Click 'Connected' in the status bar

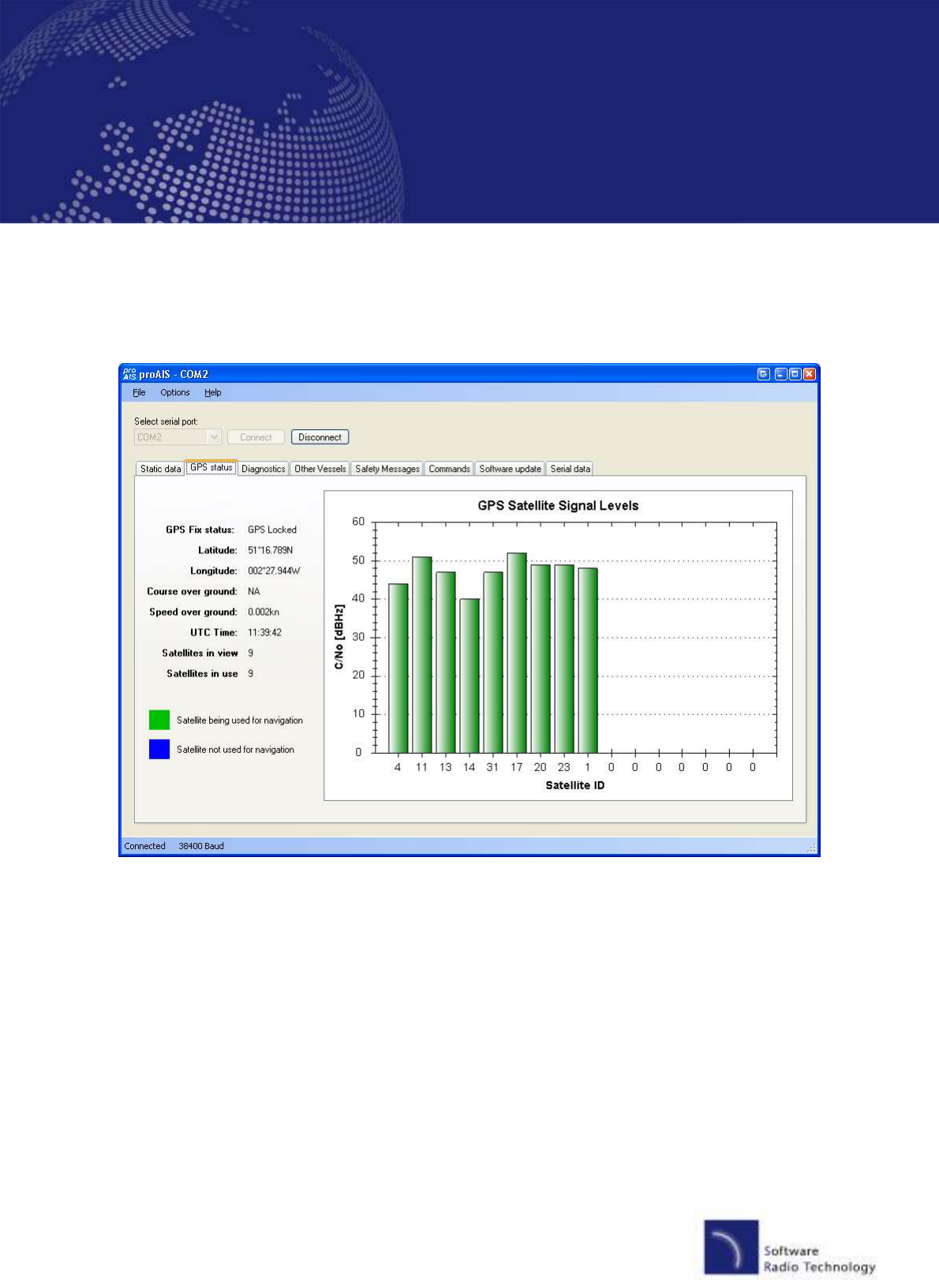145,846
